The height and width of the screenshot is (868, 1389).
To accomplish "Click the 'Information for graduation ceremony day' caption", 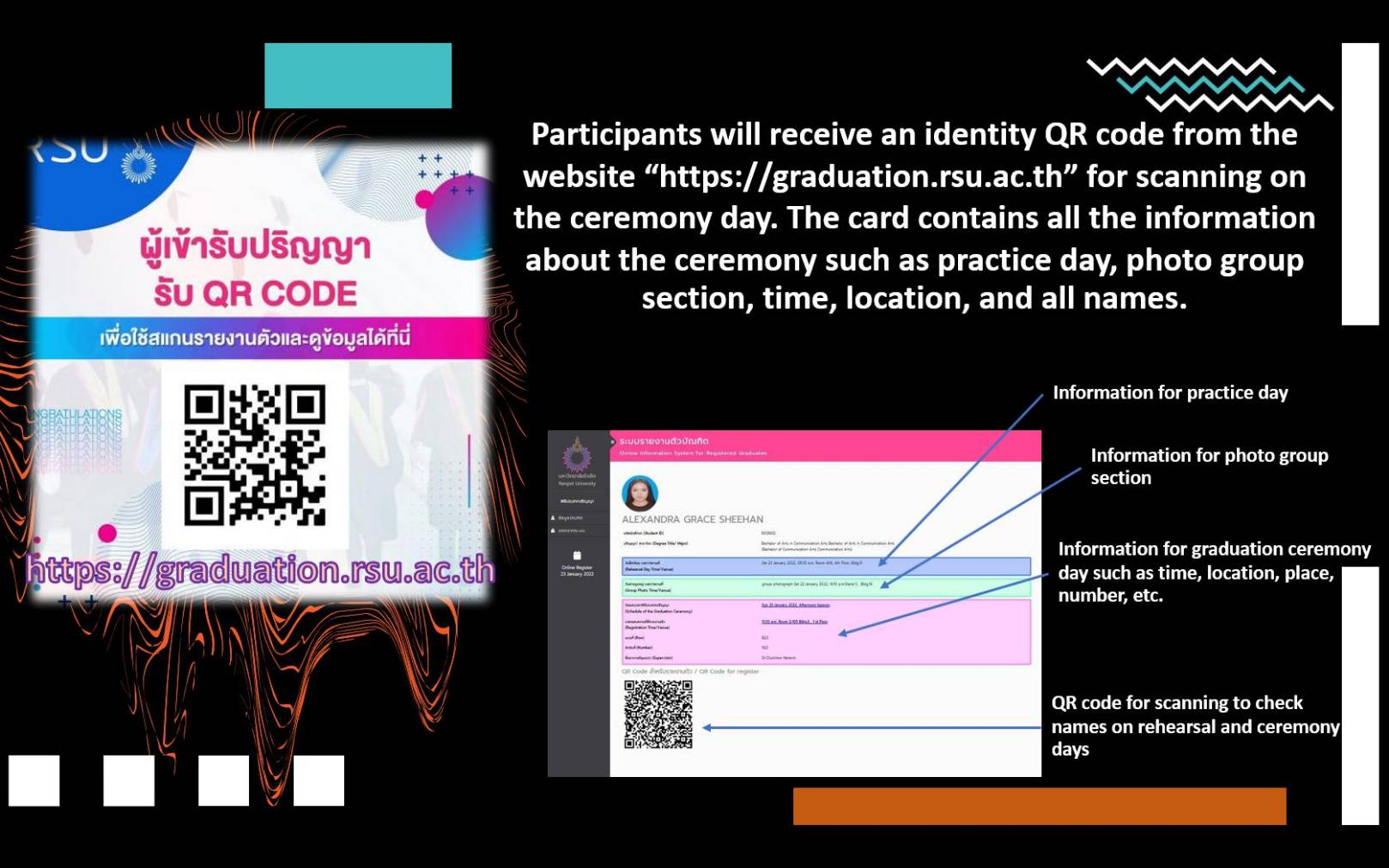I will pyautogui.click(x=1214, y=572).
